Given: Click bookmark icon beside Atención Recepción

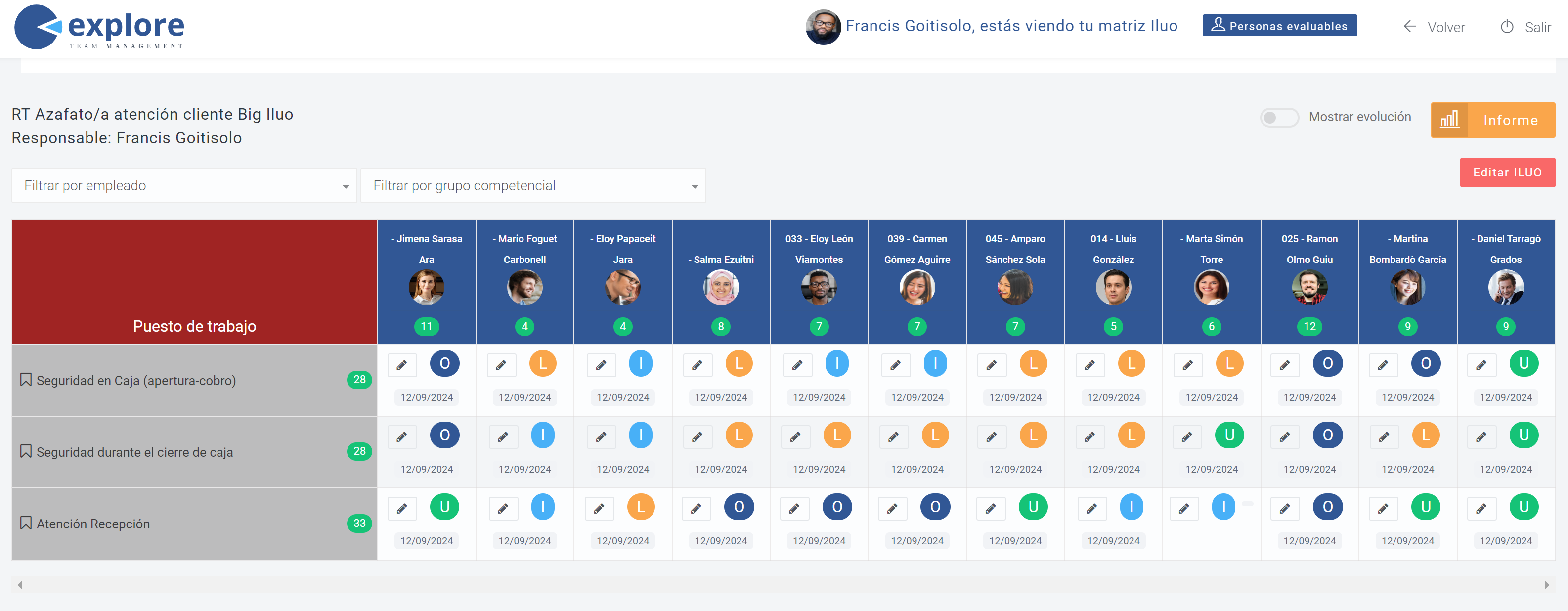Looking at the screenshot, I should click(x=26, y=524).
